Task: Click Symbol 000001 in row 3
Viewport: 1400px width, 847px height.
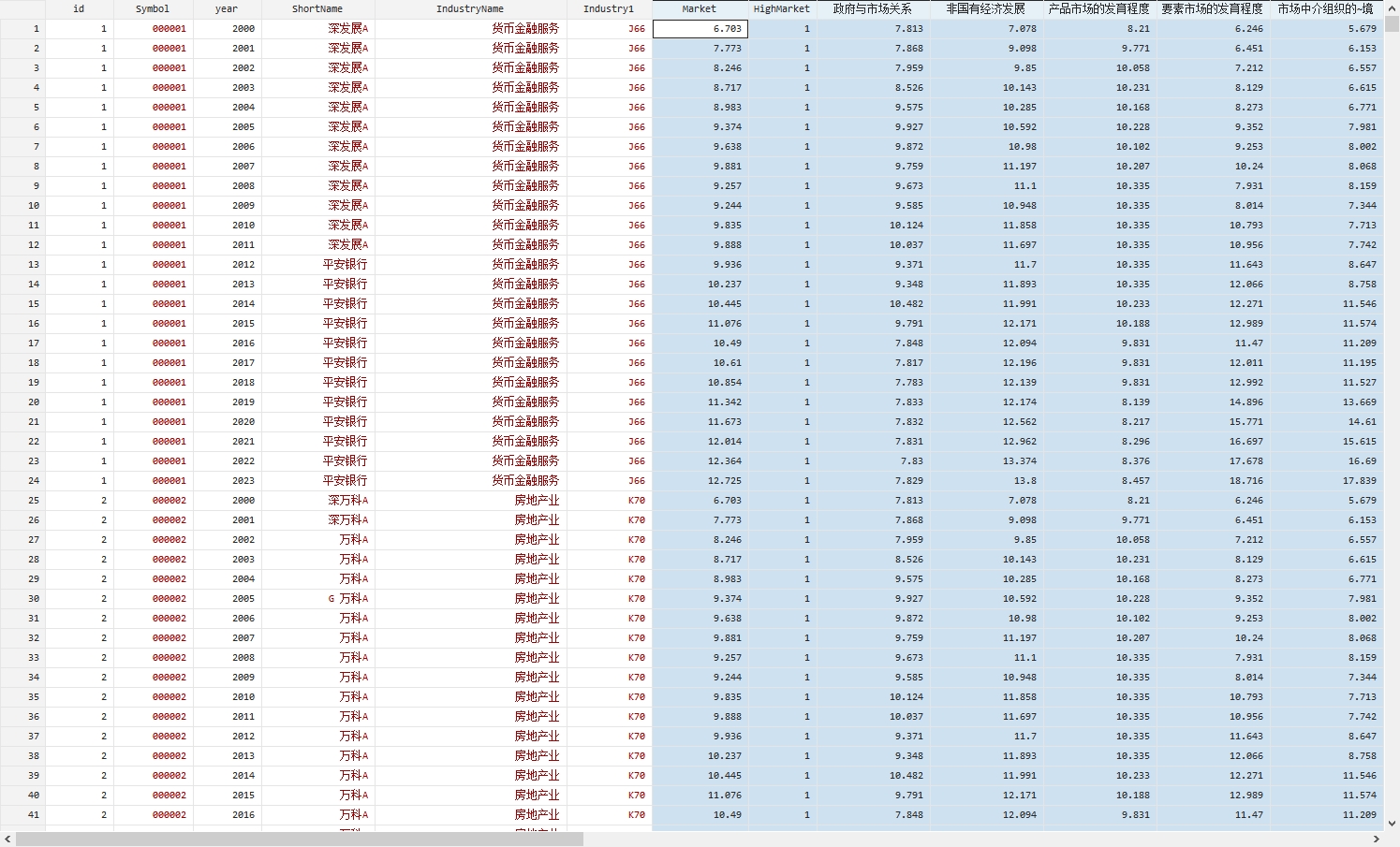Action: (x=154, y=68)
